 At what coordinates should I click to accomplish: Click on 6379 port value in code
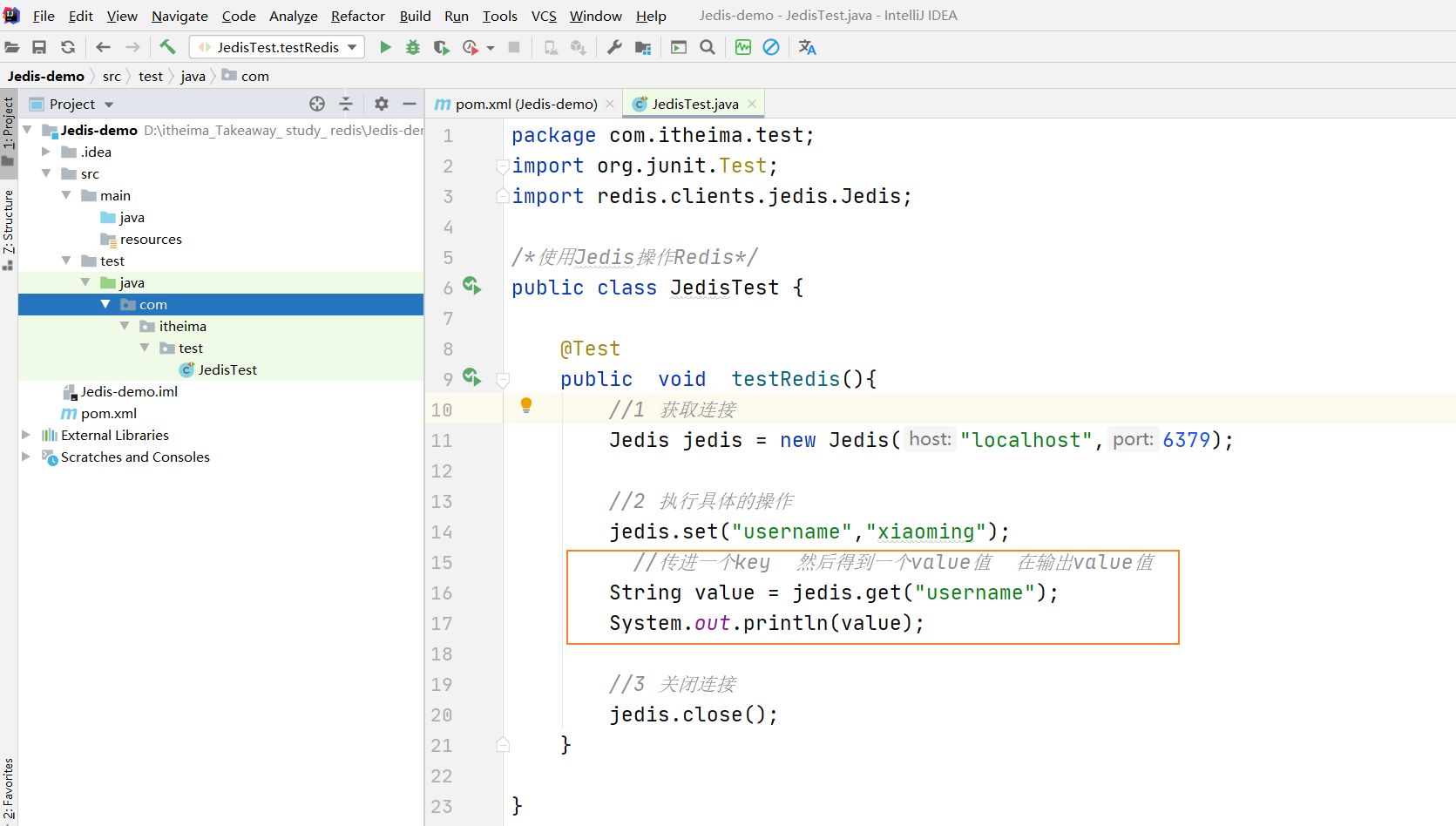[1186, 440]
